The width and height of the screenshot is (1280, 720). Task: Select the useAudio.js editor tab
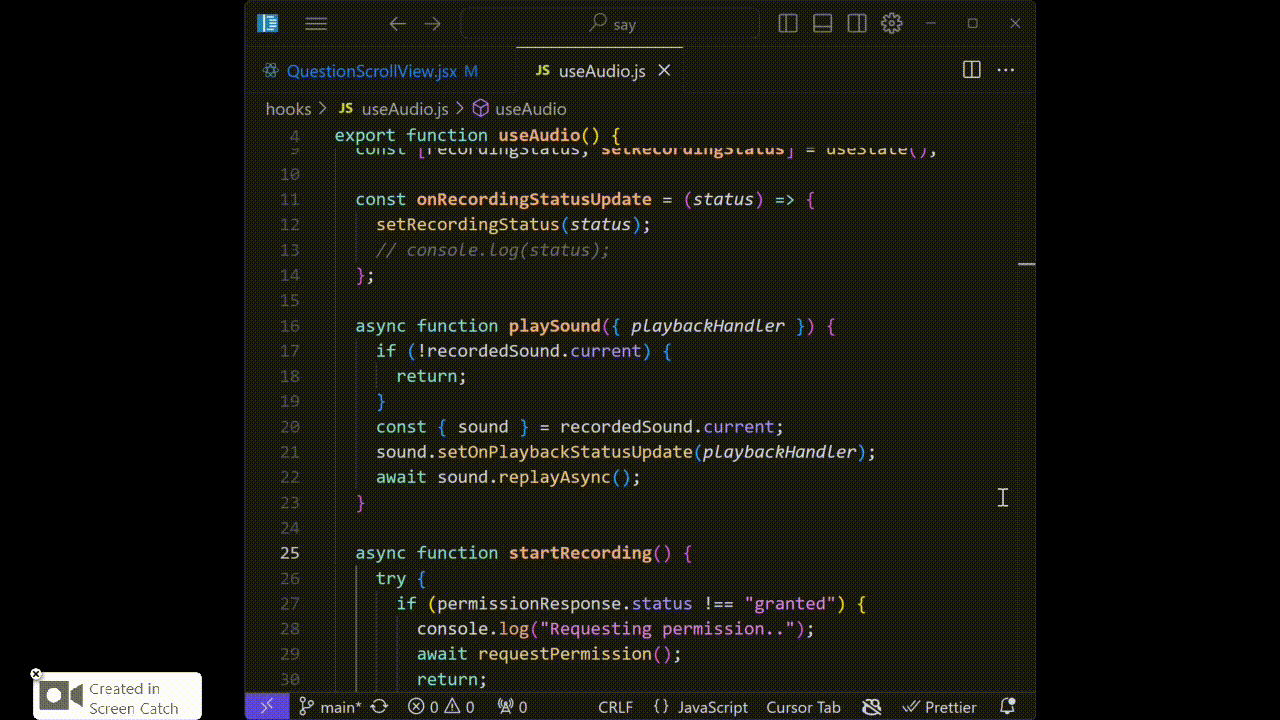point(602,71)
